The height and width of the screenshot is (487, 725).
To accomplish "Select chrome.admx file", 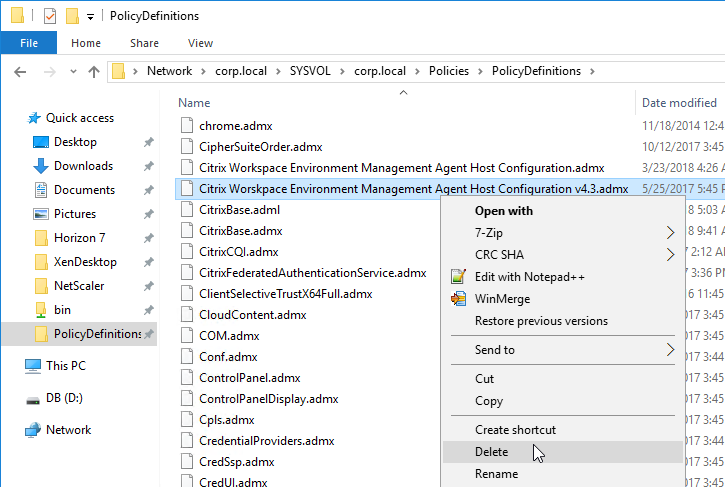I will pos(235,126).
